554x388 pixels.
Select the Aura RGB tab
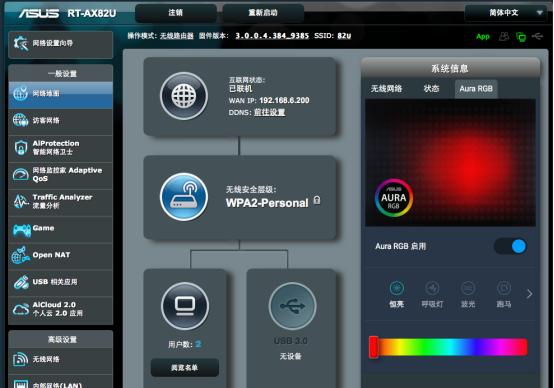476,89
